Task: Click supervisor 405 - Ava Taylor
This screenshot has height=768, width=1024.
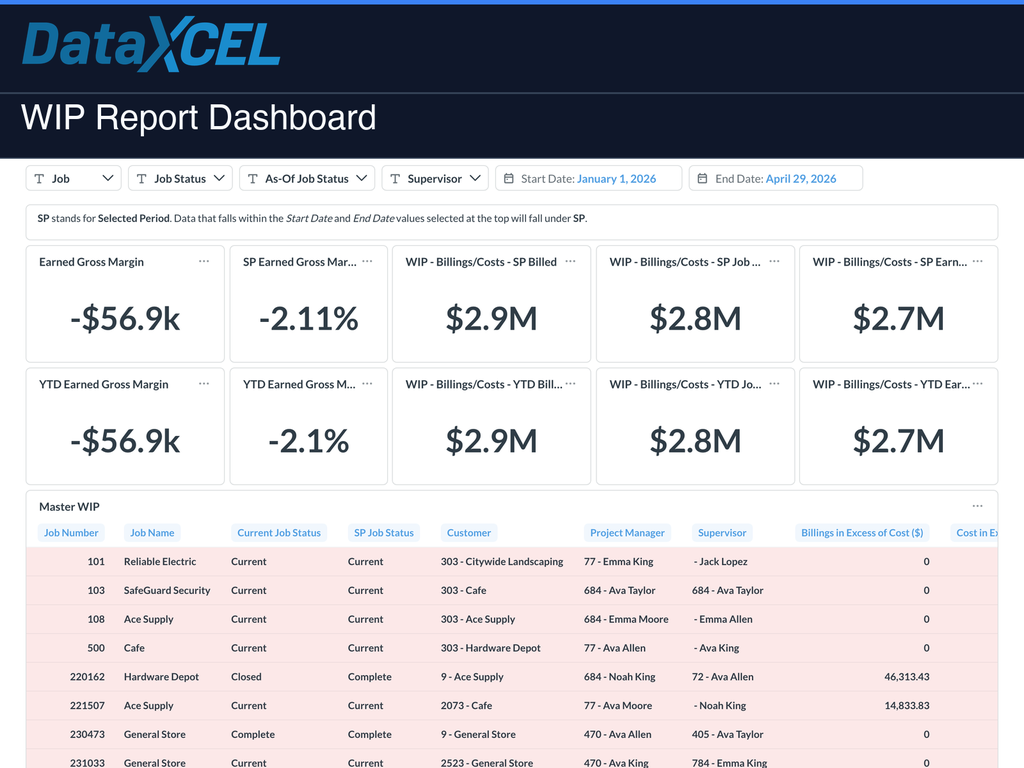Action: pyautogui.click(x=728, y=734)
